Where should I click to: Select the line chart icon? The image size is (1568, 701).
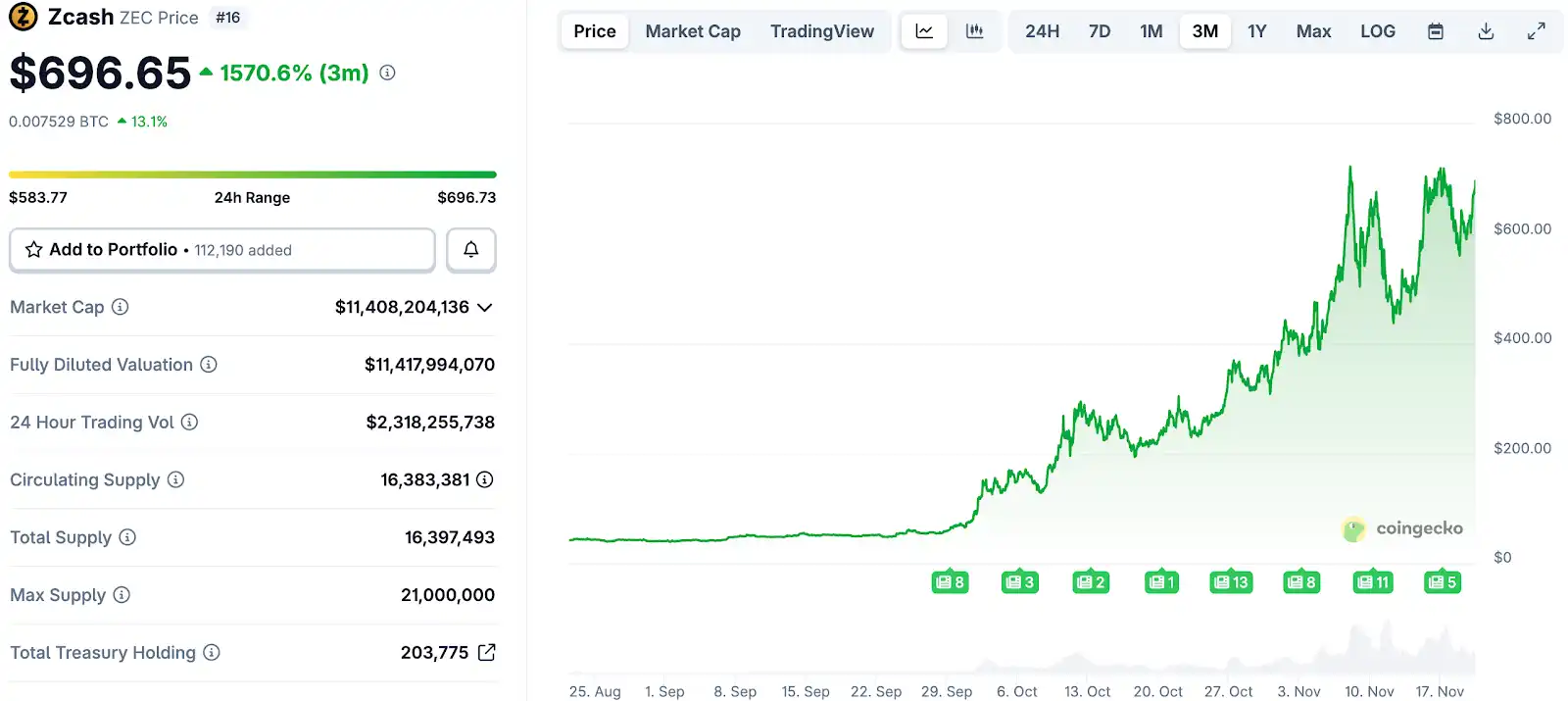(923, 30)
